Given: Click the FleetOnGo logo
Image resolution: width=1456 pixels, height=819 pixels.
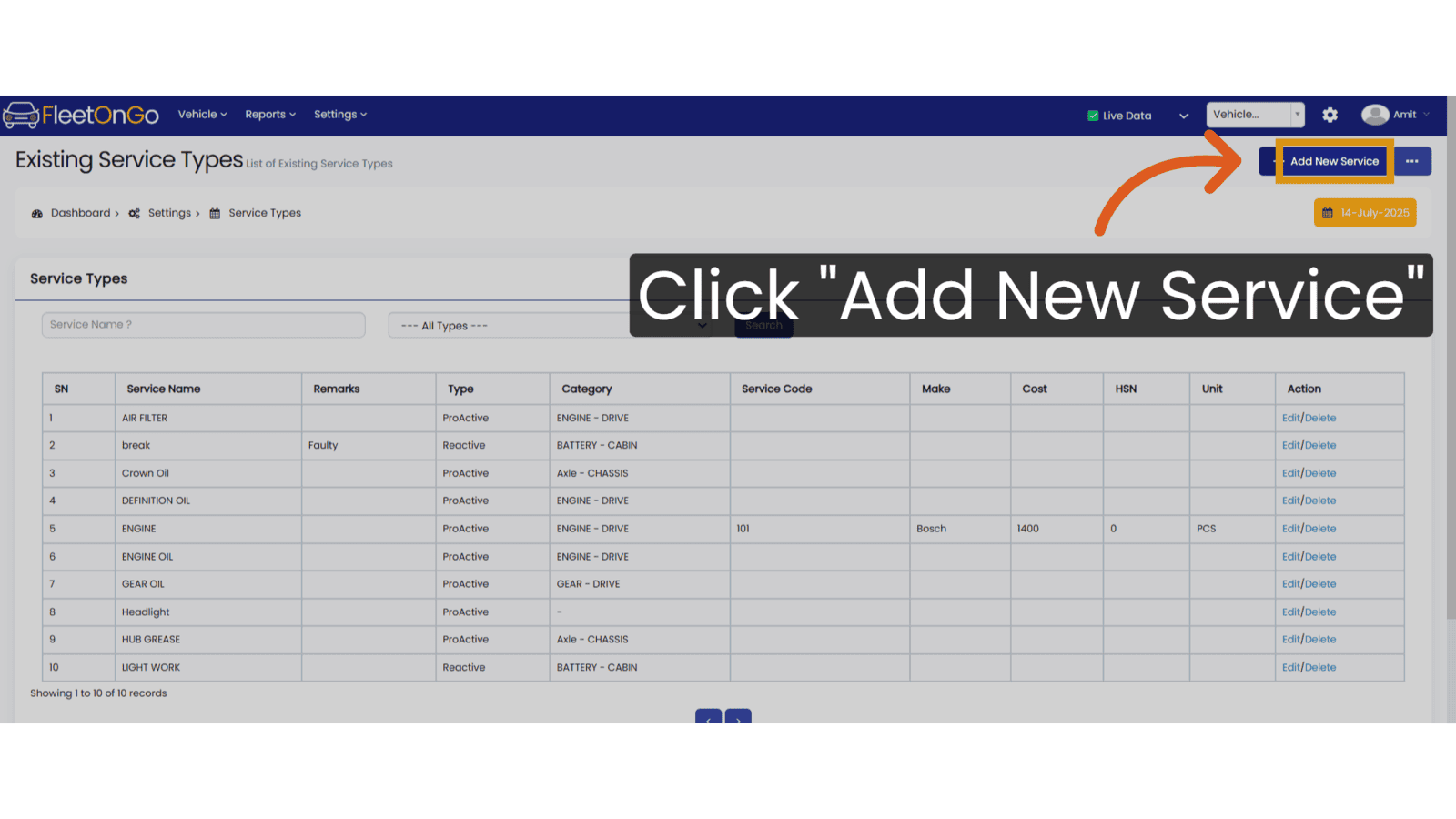Looking at the screenshot, I should (81, 115).
